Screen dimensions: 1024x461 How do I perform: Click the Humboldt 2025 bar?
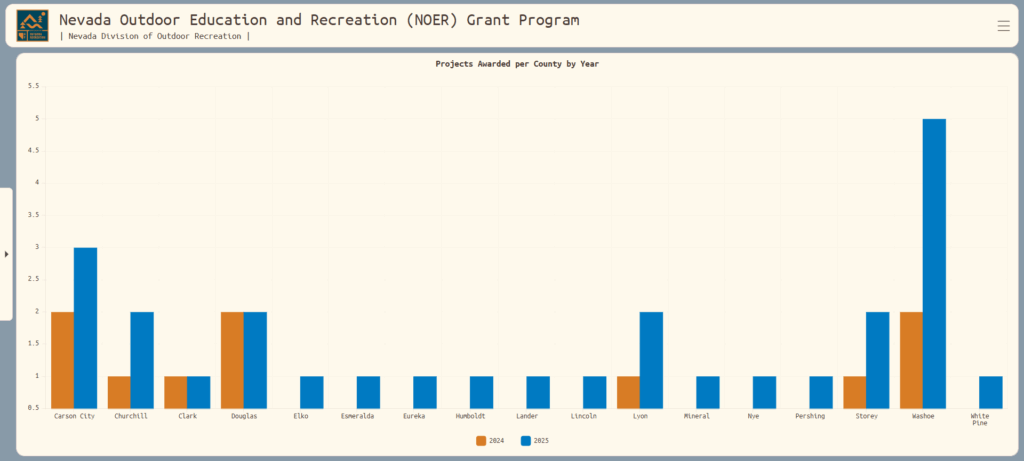482,392
